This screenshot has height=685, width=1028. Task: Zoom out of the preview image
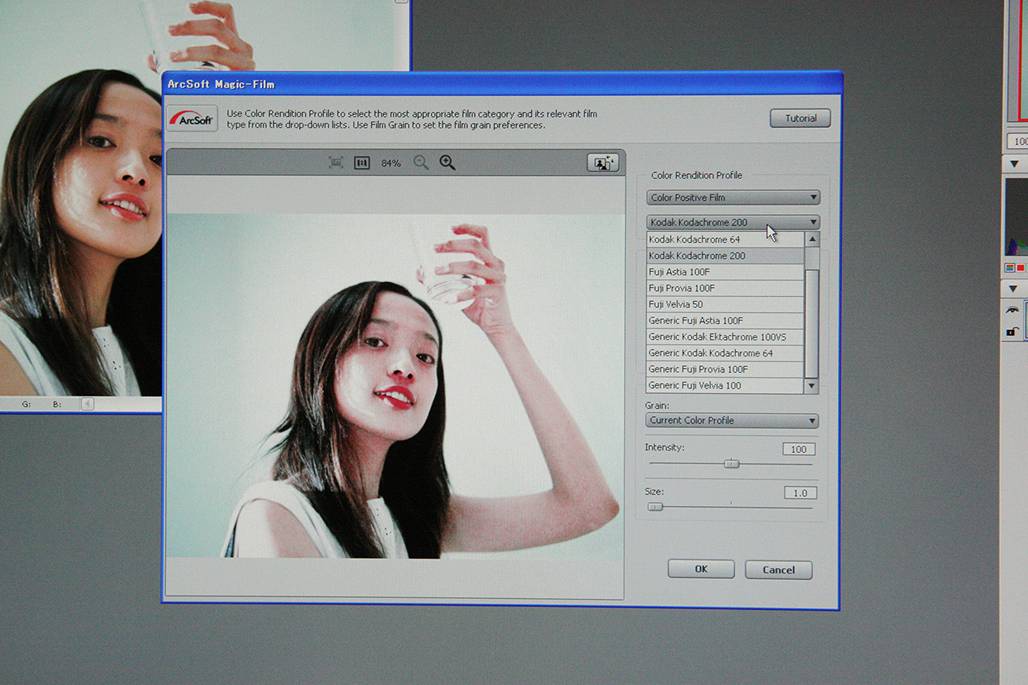point(421,163)
